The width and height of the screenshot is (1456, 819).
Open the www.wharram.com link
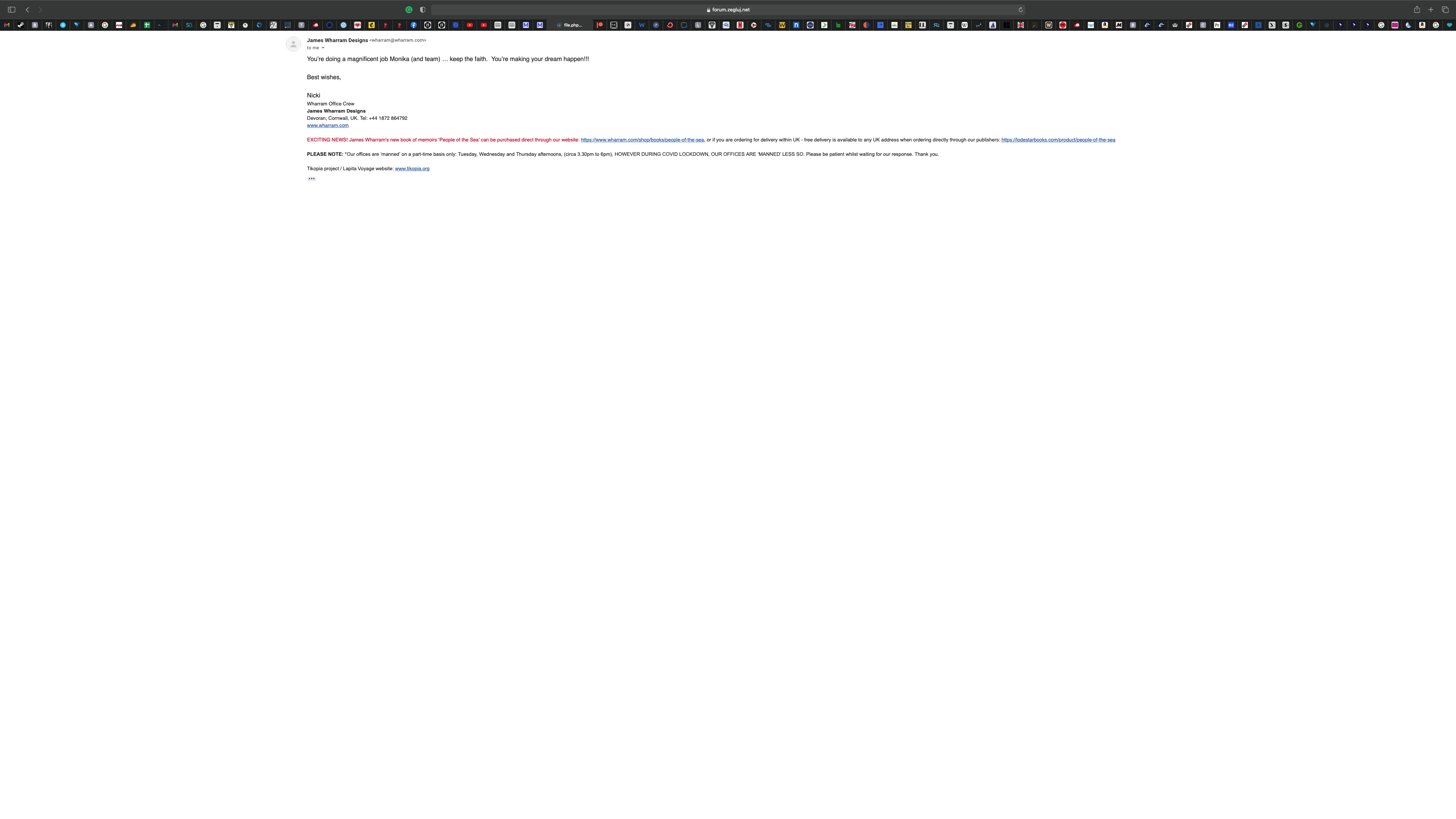coord(328,126)
